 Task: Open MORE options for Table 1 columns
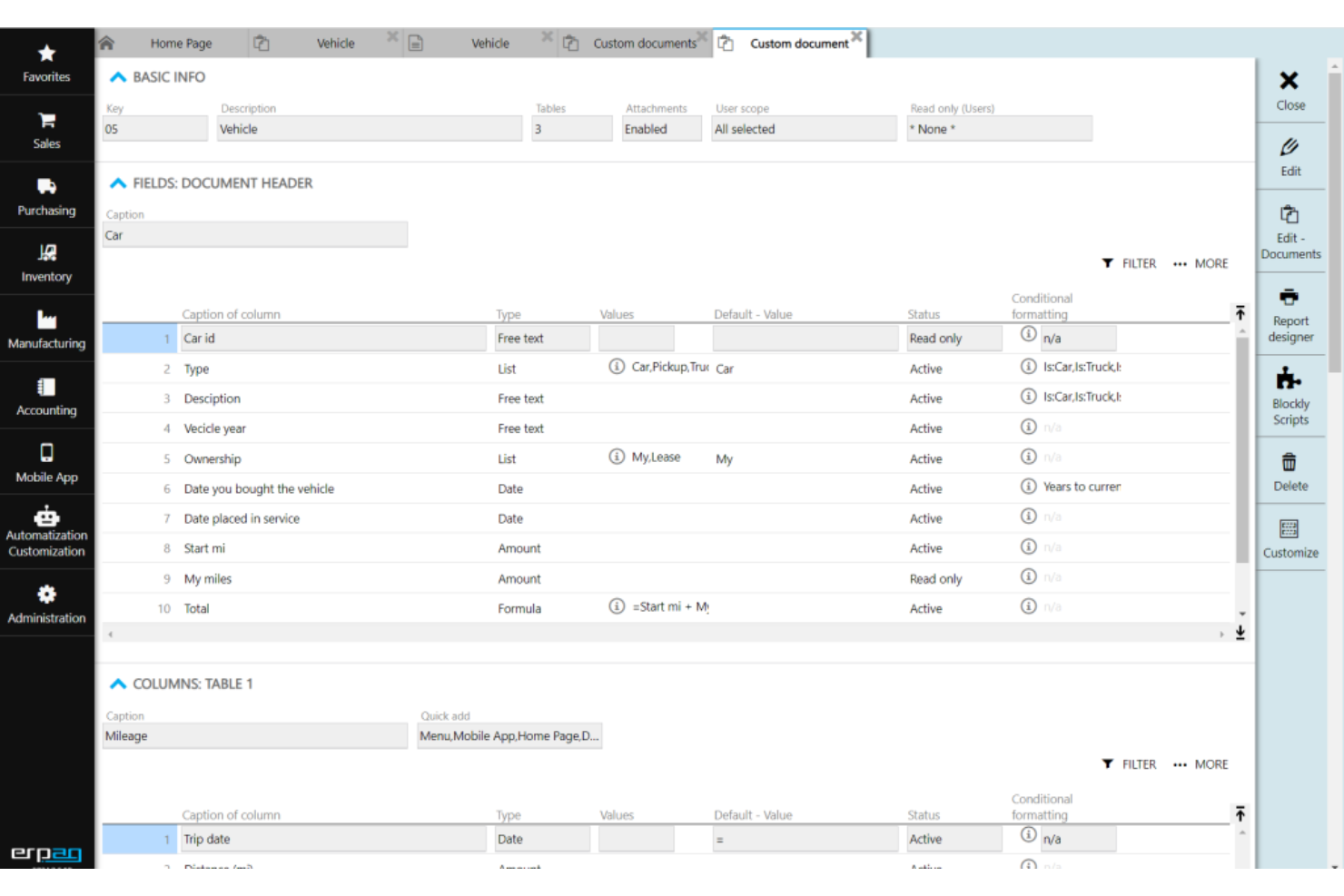pyautogui.click(x=1200, y=764)
